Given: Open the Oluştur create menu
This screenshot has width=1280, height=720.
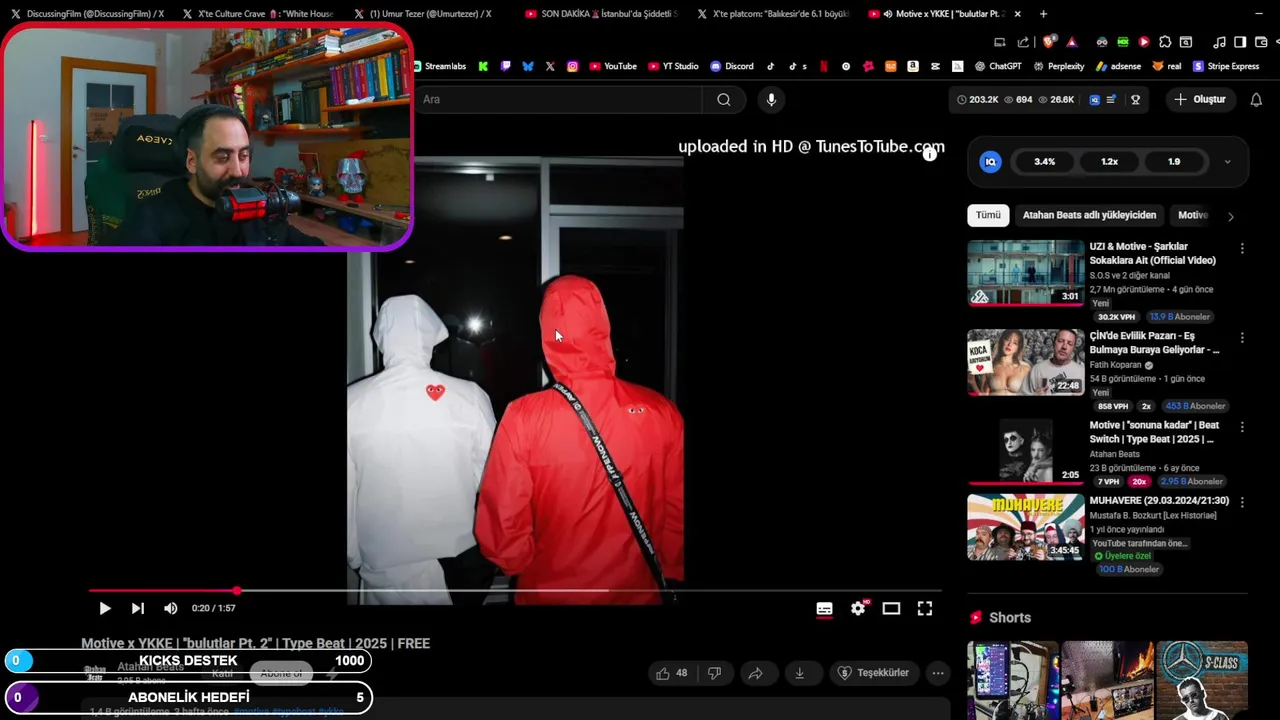Looking at the screenshot, I should click(x=1200, y=99).
